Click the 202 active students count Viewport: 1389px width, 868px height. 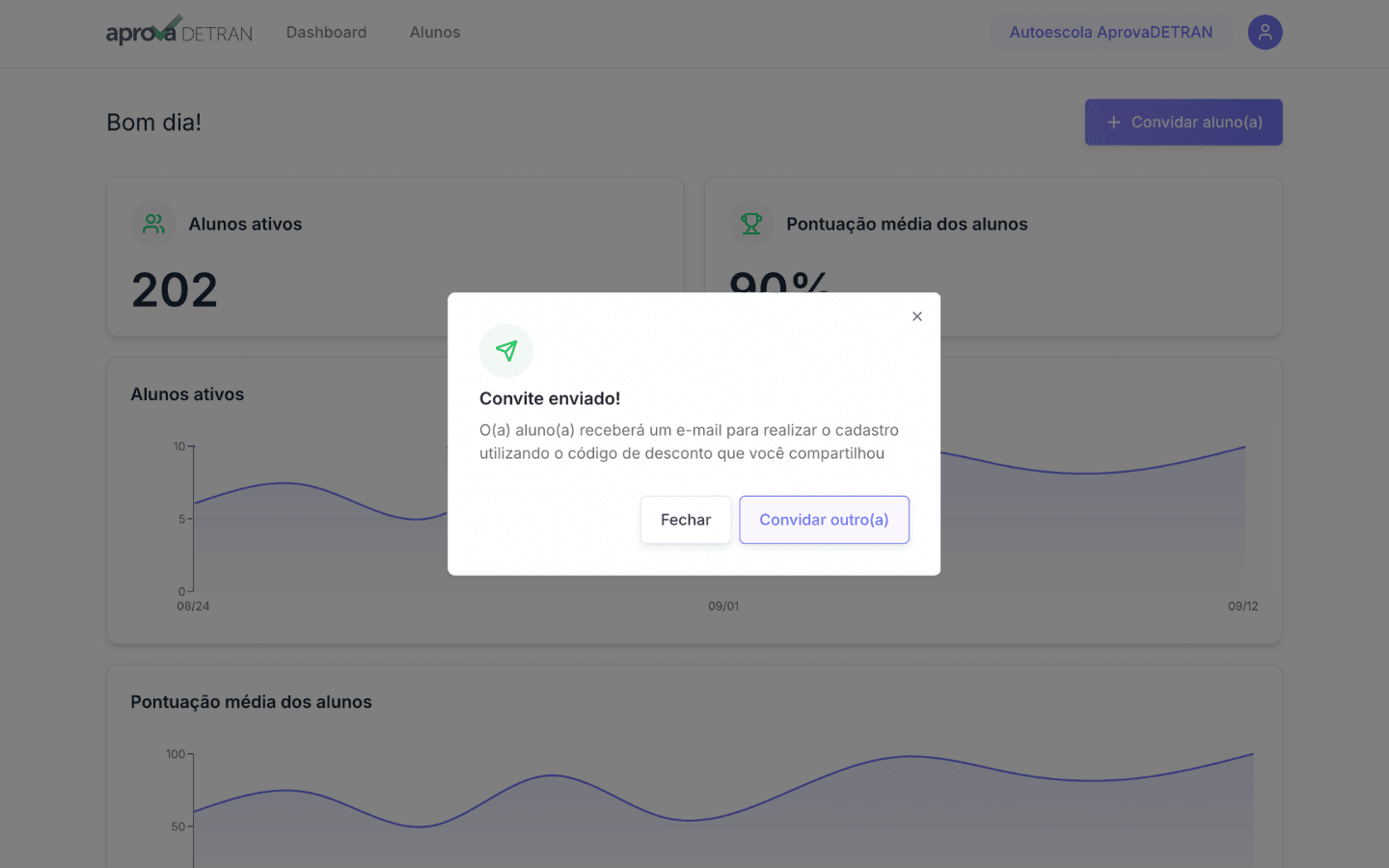pos(175,289)
